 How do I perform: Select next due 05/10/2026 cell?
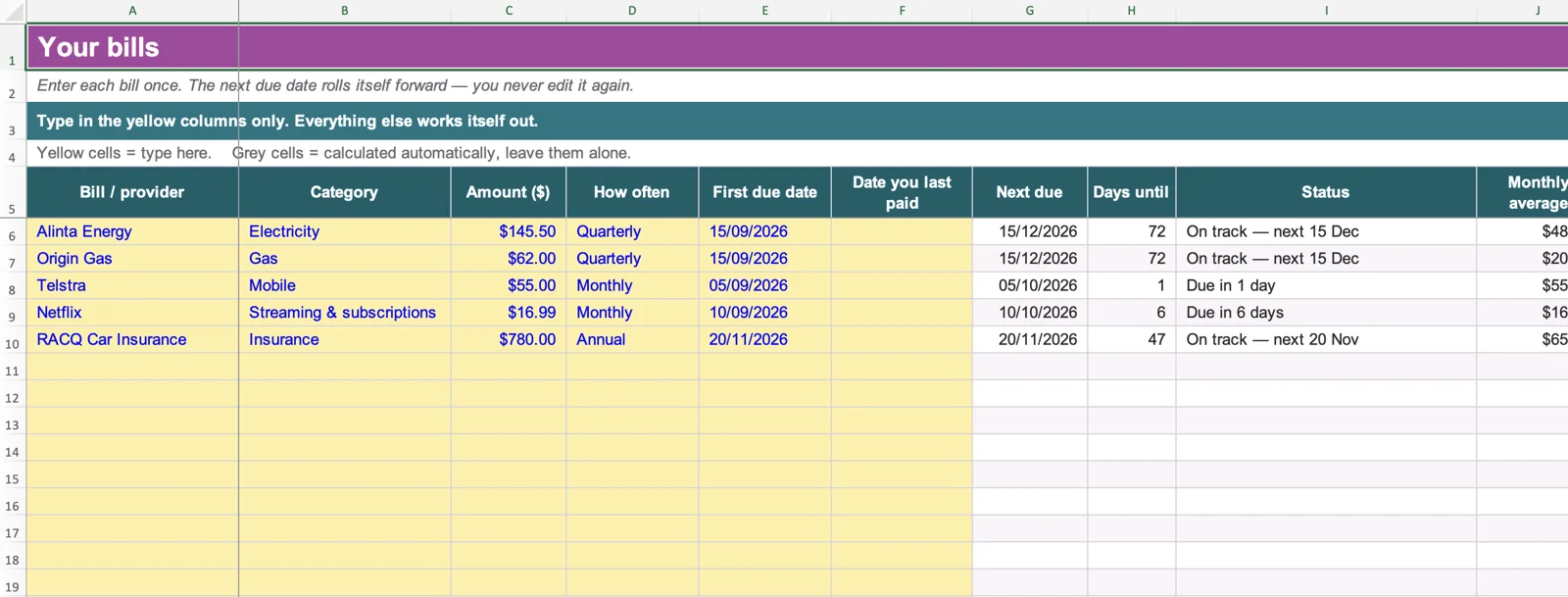coord(1029,285)
